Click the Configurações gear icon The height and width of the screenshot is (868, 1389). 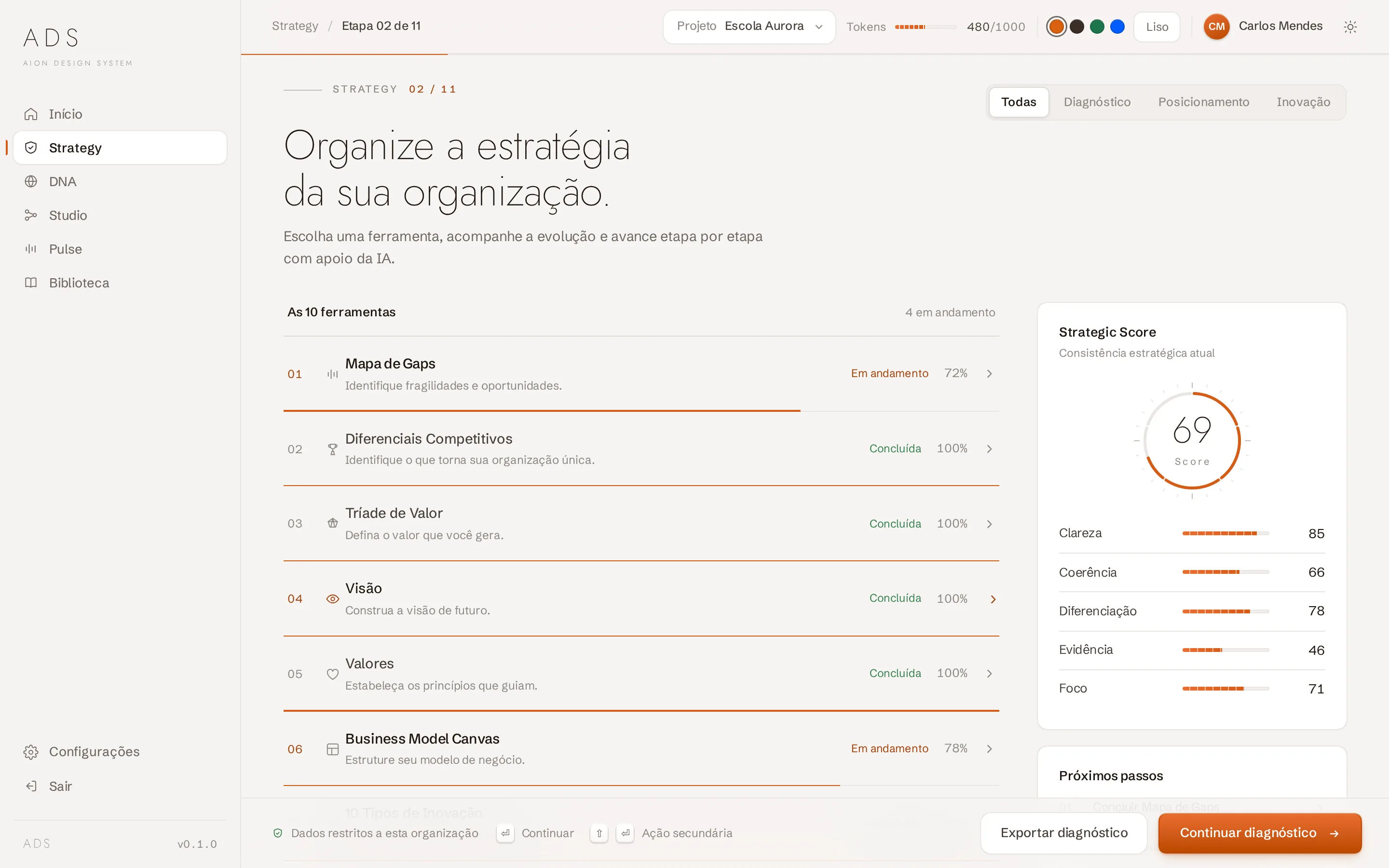coord(31,752)
